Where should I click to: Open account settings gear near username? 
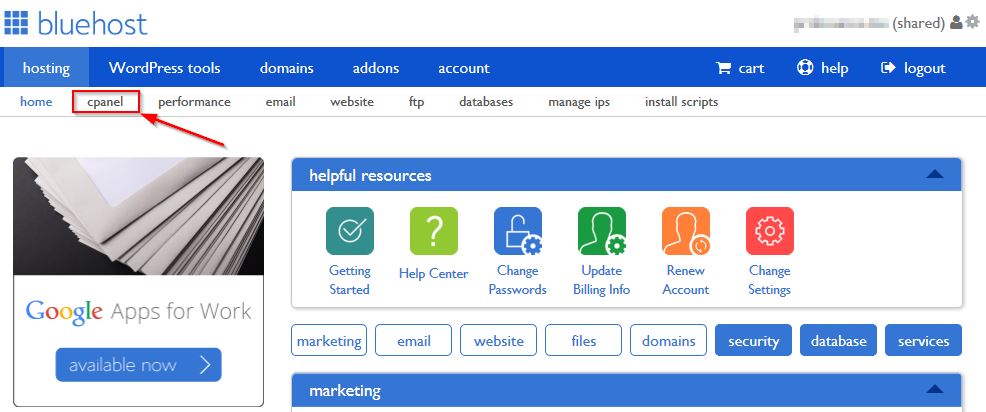pyautogui.click(x=972, y=23)
